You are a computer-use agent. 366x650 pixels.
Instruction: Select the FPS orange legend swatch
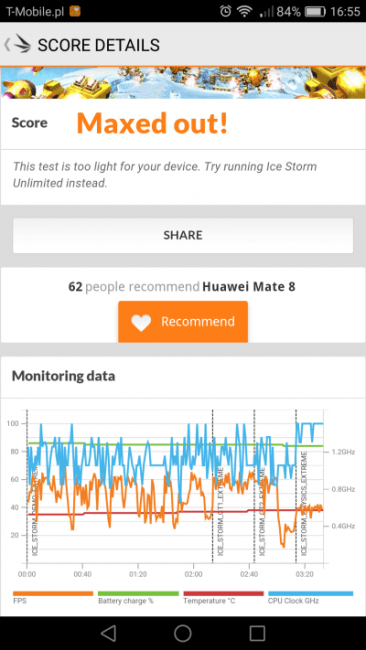53,594
